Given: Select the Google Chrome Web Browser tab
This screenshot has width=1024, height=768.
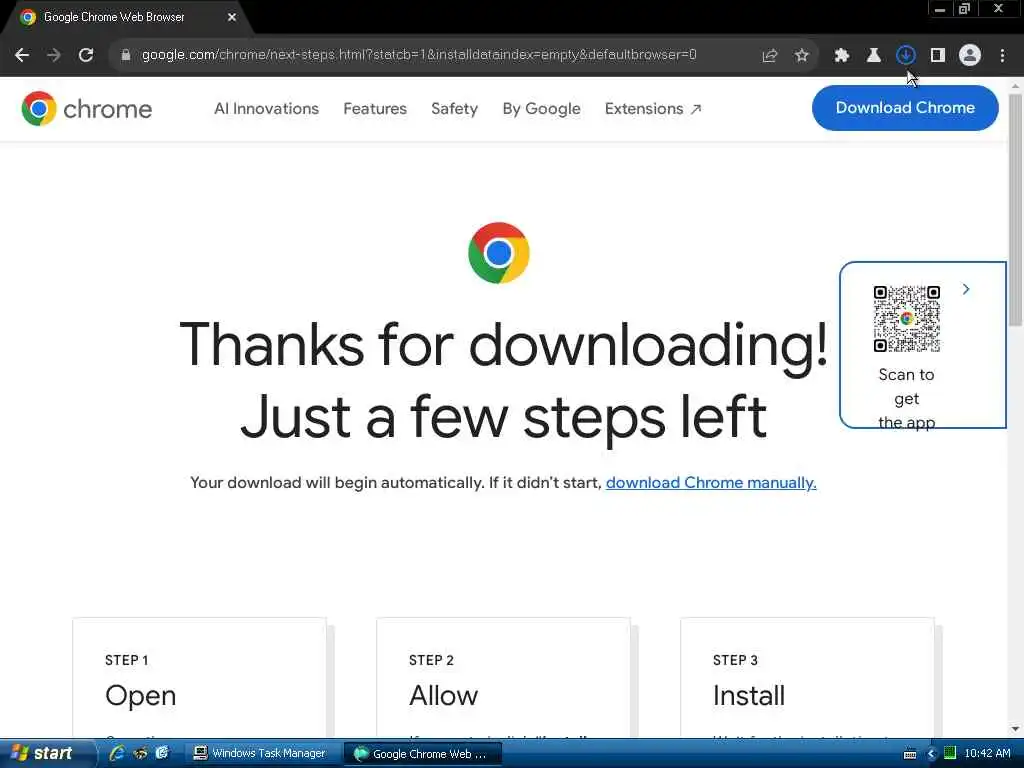Looking at the screenshot, I should (127, 17).
